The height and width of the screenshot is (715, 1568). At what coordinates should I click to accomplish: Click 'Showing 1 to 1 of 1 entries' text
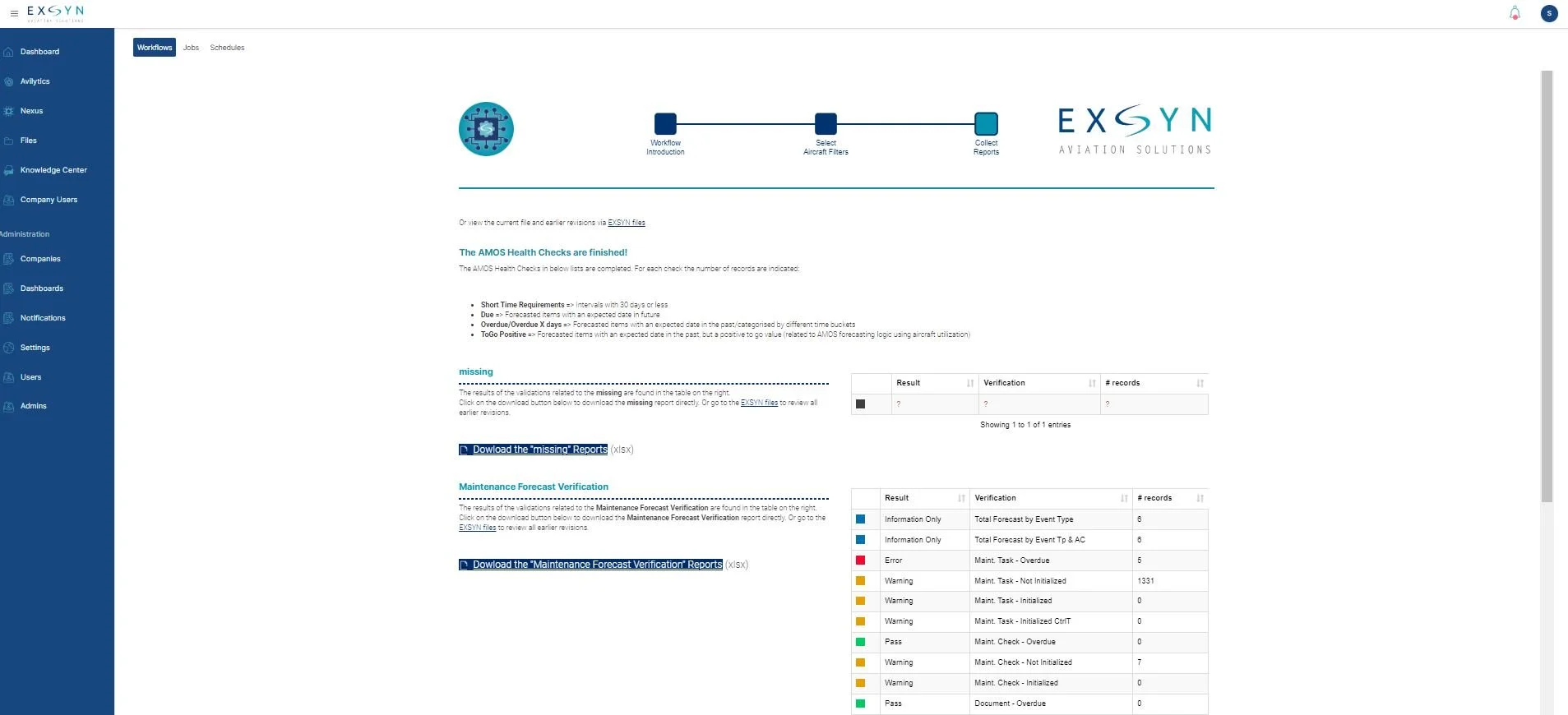tap(1025, 425)
